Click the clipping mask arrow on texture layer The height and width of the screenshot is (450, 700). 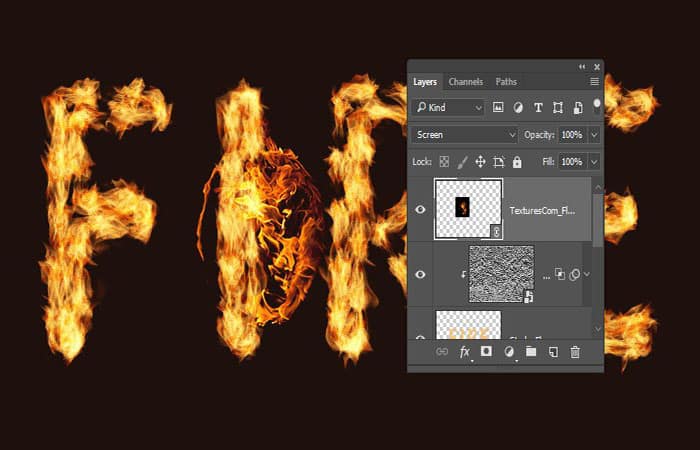click(x=463, y=275)
